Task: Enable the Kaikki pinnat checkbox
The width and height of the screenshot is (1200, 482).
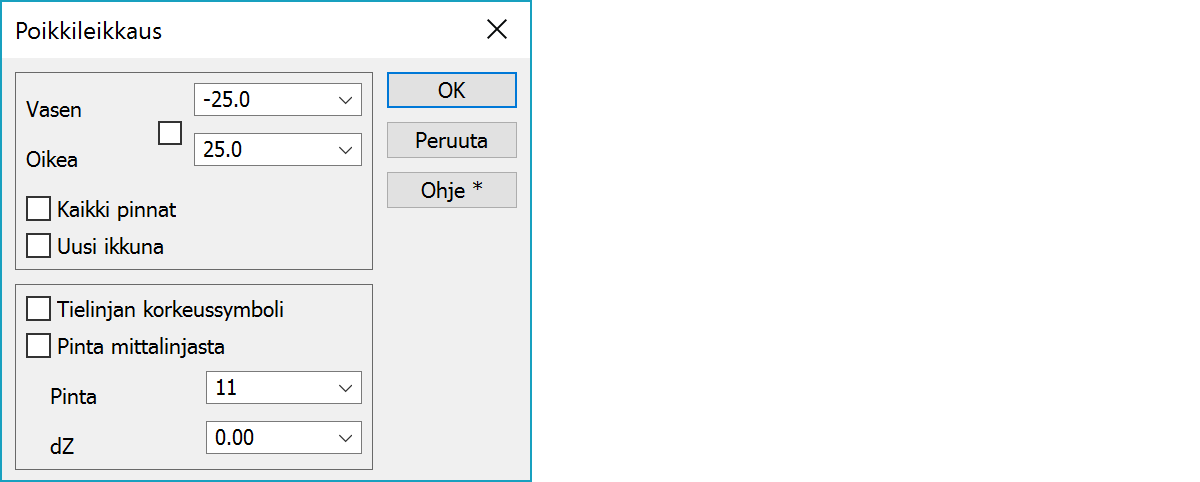Action: tap(38, 210)
